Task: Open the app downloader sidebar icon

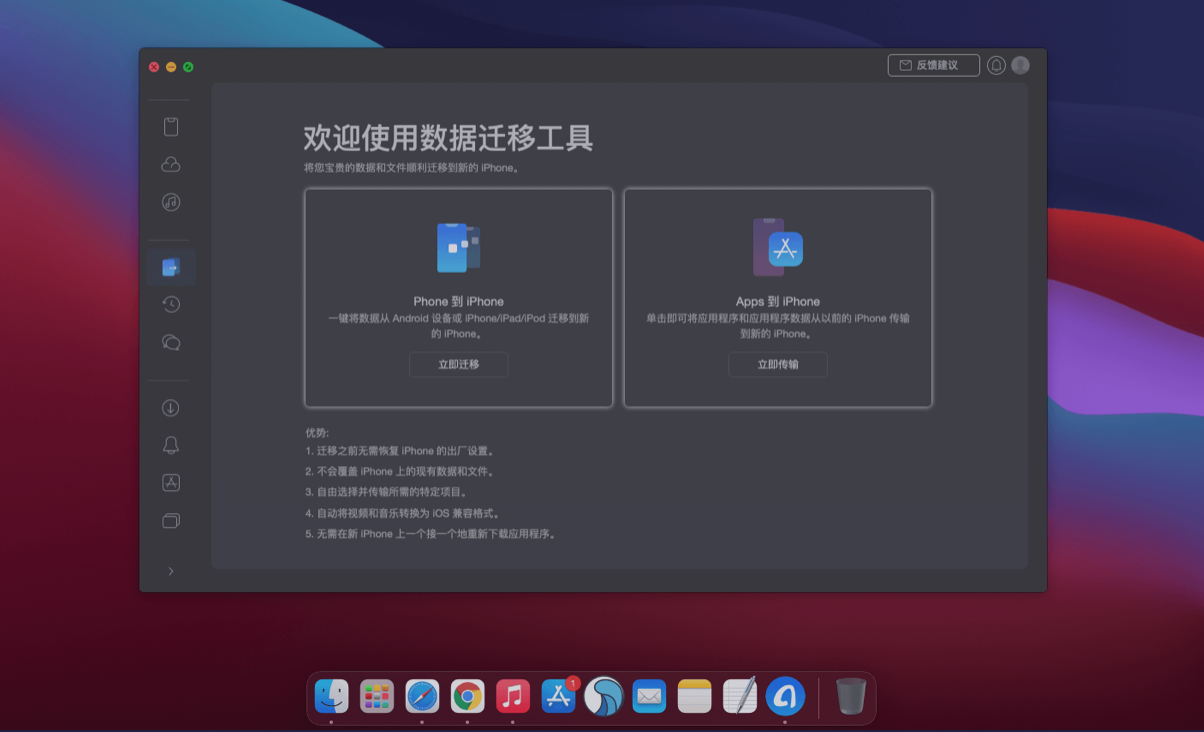Action: point(171,483)
